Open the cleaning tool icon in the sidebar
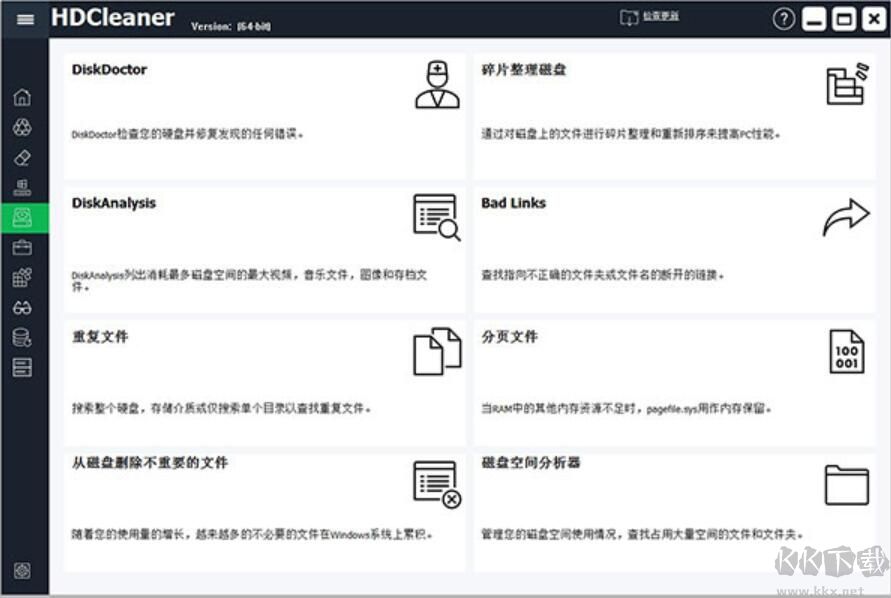 22,127
